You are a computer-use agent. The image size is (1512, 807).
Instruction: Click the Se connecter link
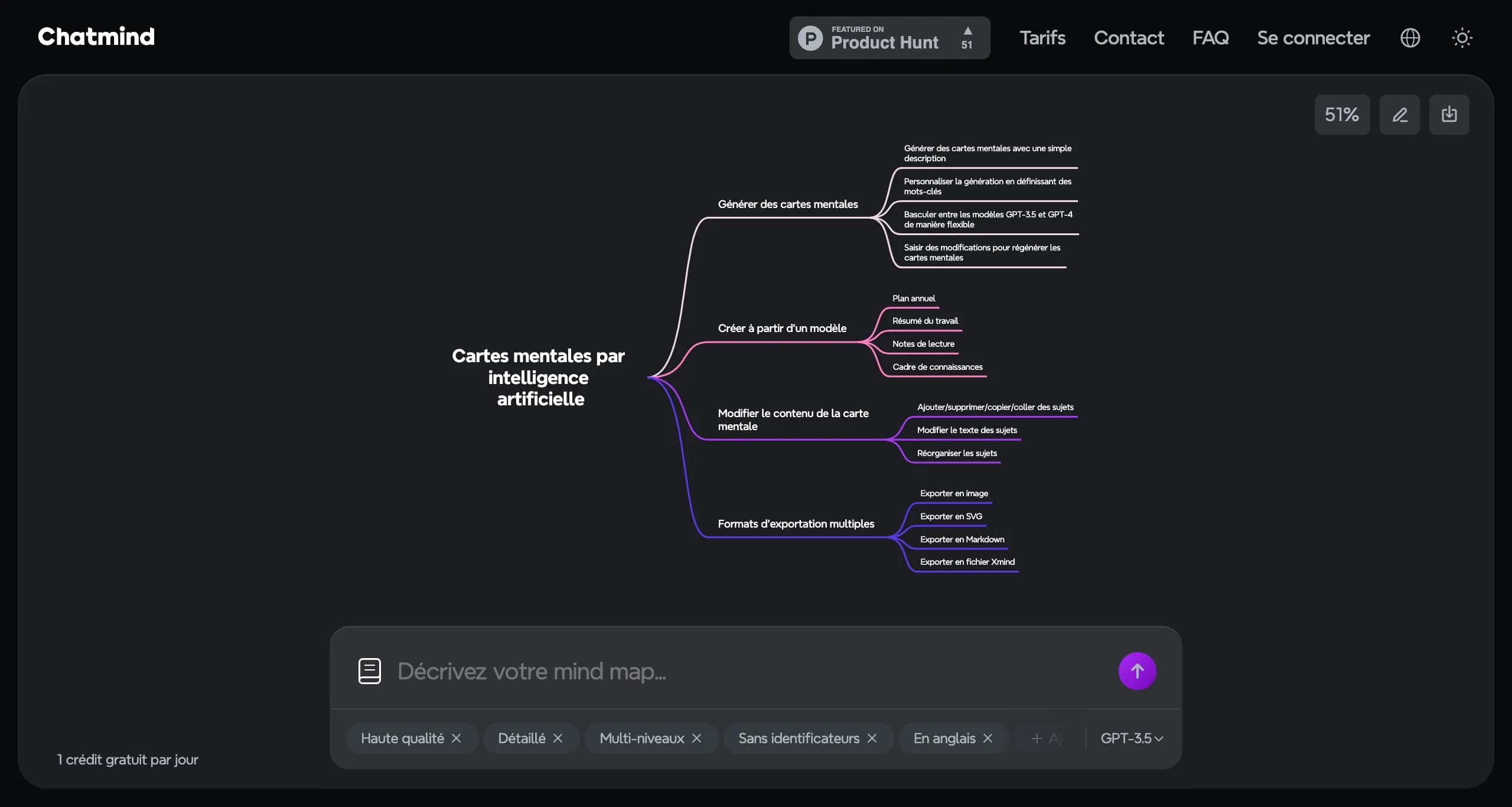point(1314,37)
